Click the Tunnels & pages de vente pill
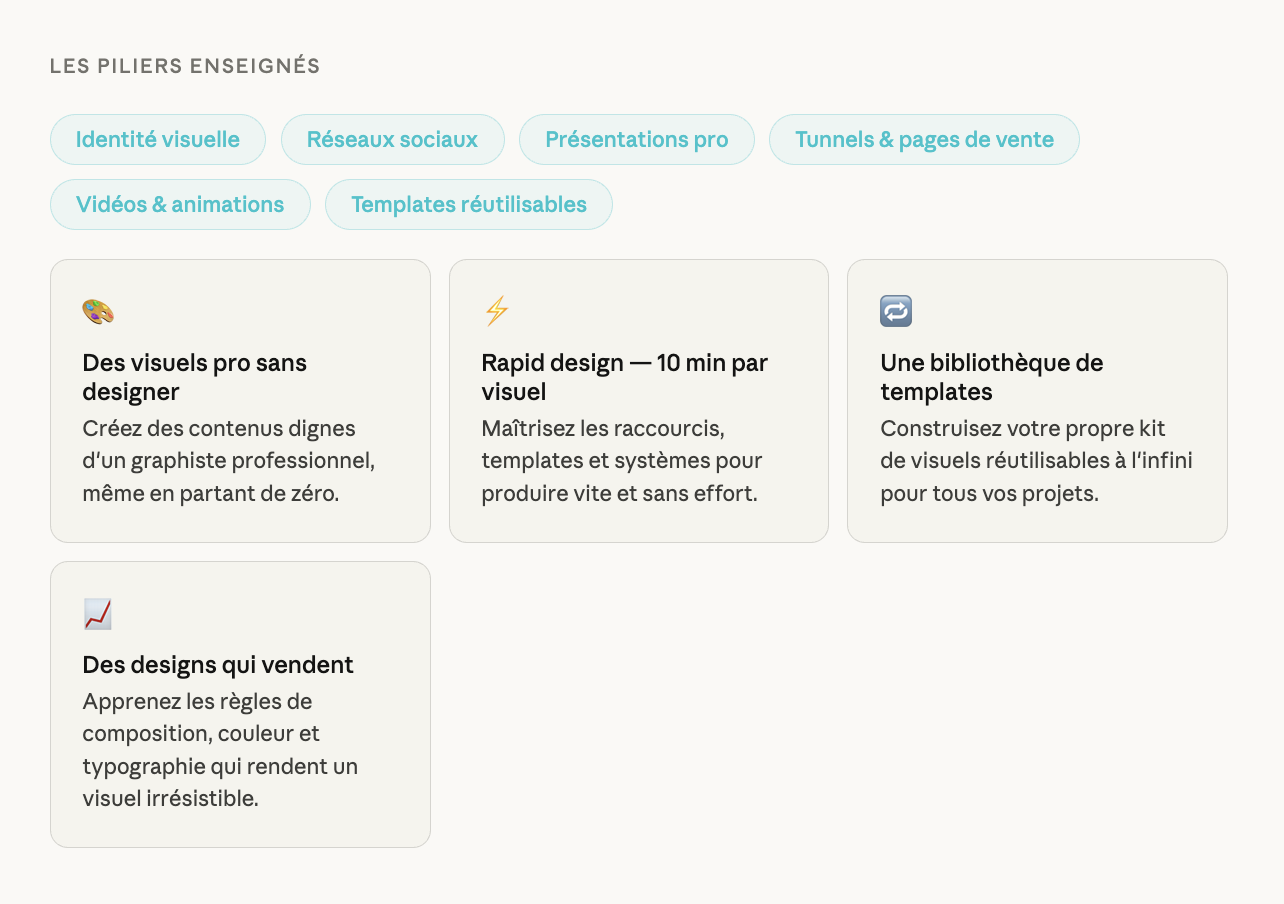Viewport: 1284px width, 904px height. pos(924,140)
